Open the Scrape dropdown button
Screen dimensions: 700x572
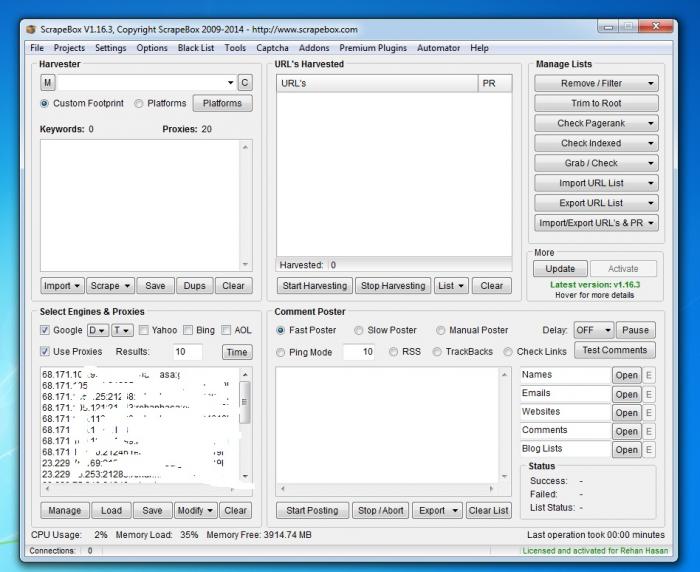pyautogui.click(x=110, y=286)
